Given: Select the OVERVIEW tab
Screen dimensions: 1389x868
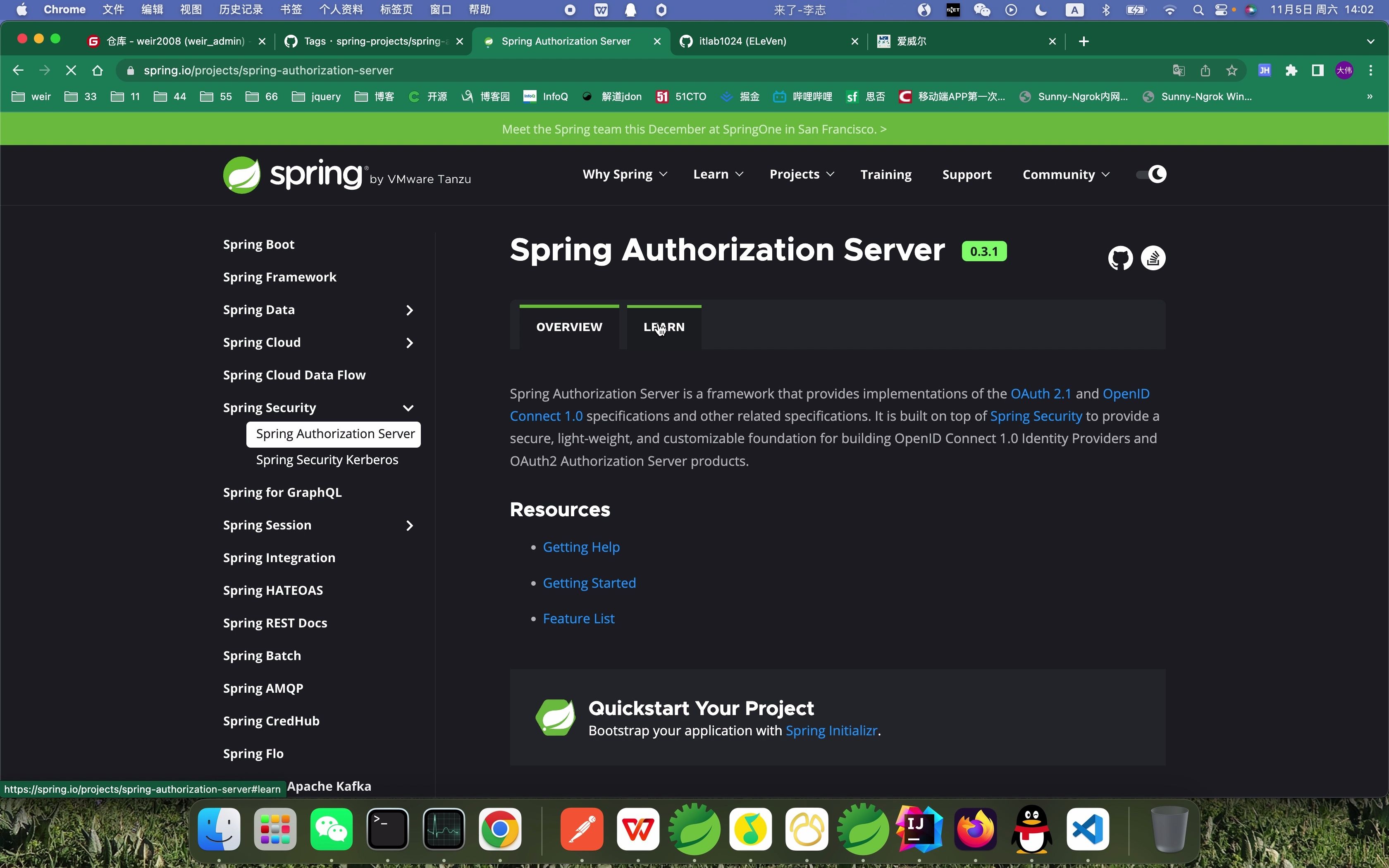Looking at the screenshot, I should [568, 326].
